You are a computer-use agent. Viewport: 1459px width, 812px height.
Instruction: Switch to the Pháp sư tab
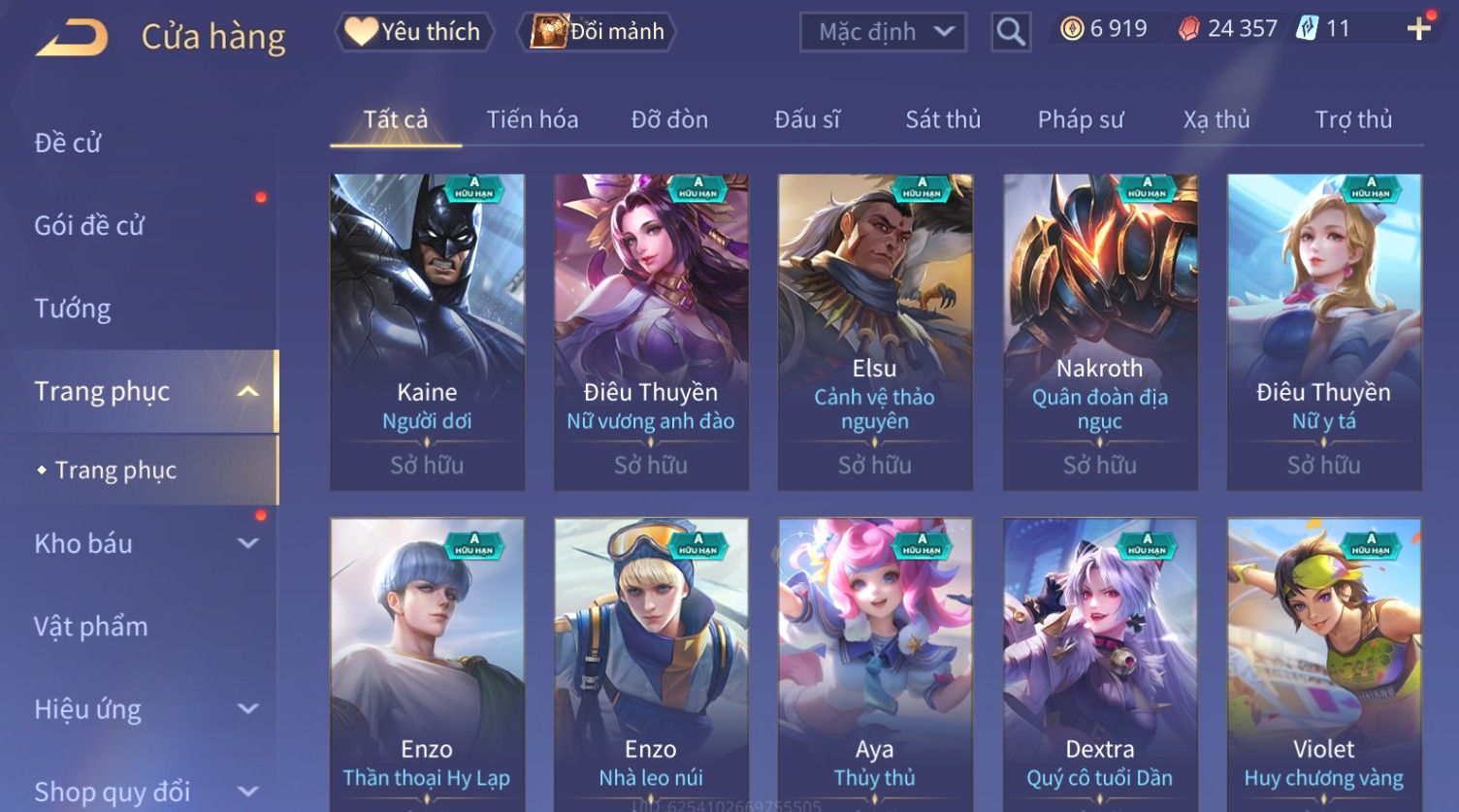coord(1081,119)
